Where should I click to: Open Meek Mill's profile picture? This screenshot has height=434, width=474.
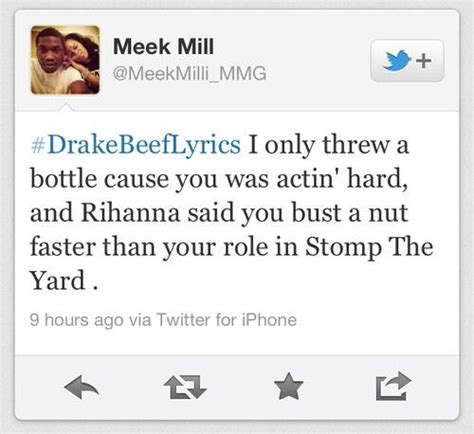tap(65, 60)
